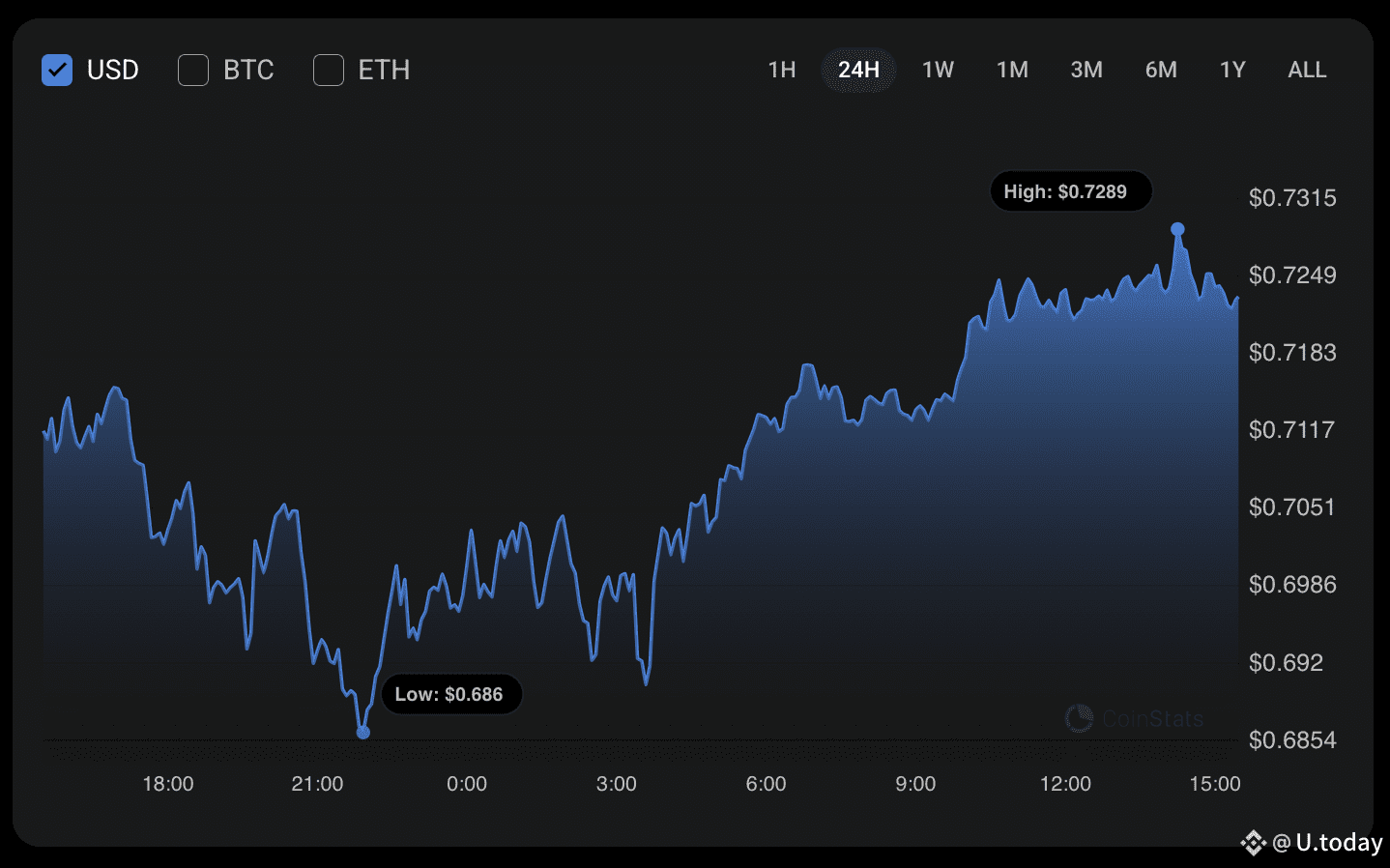
Task: Select the 1Y time range
Action: 1232,70
